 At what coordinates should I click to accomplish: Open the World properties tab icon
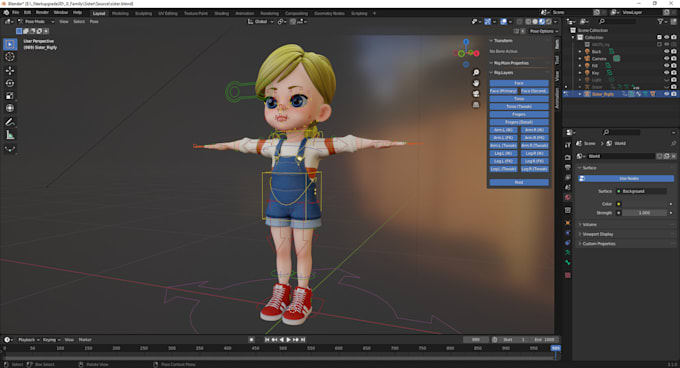568,197
